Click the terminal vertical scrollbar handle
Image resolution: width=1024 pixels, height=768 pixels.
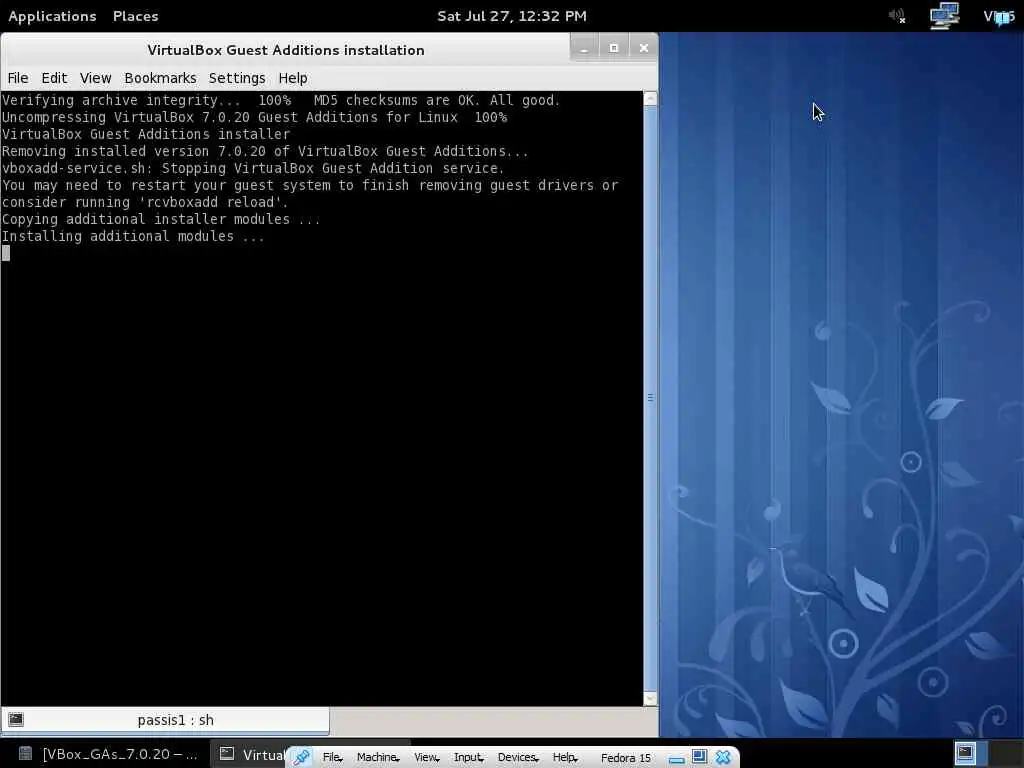coord(650,397)
